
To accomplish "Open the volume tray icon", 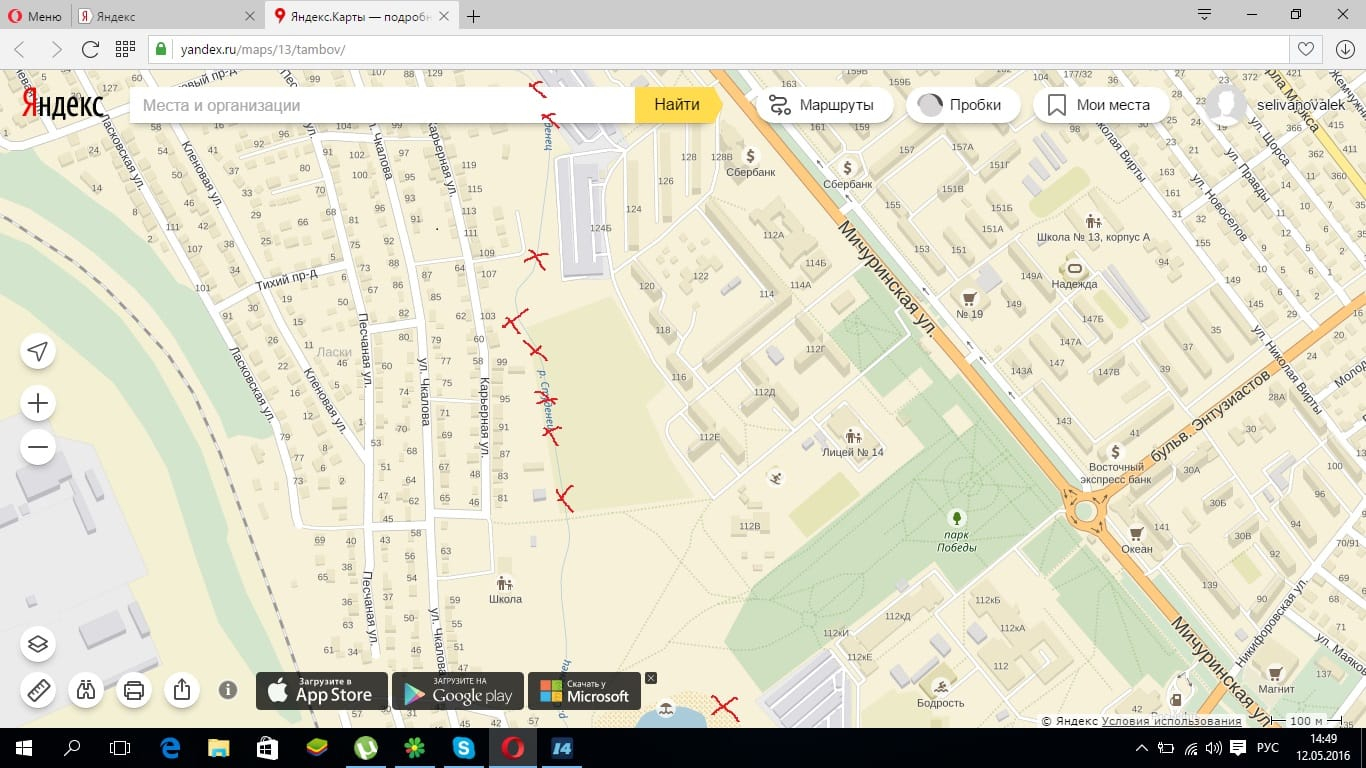I will [1213, 747].
